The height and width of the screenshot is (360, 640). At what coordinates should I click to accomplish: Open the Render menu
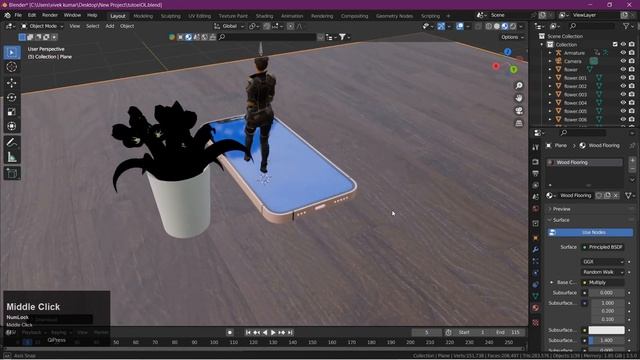50,15
